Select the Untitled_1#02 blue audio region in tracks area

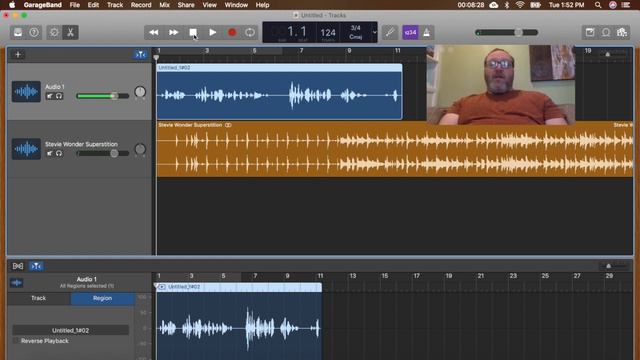pyautogui.click(x=279, y=92)
